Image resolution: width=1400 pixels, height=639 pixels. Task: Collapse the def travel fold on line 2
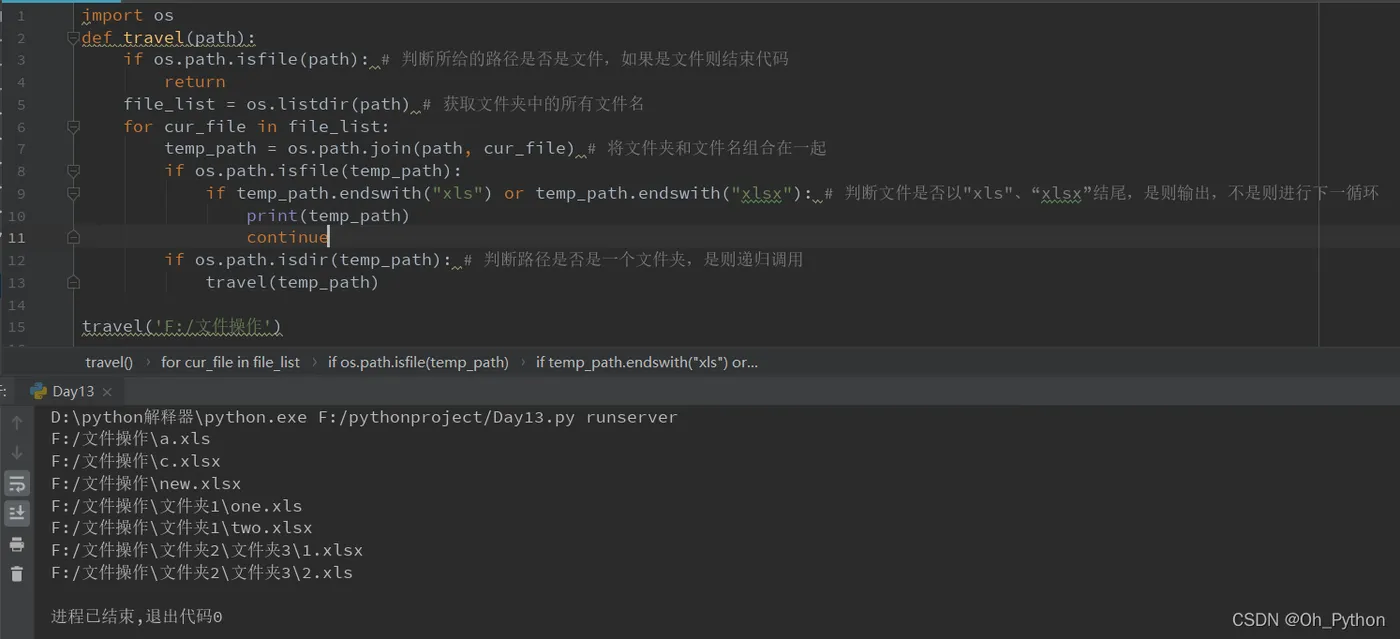point(73,38)
